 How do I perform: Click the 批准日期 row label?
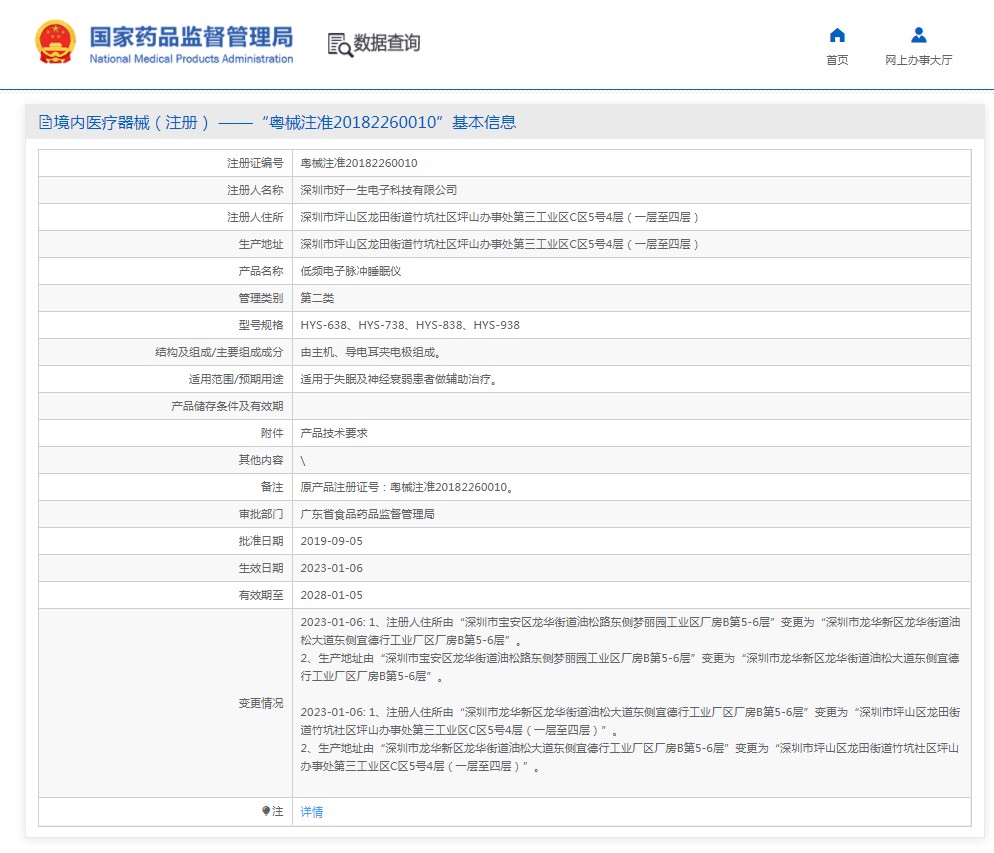(261, 541)
